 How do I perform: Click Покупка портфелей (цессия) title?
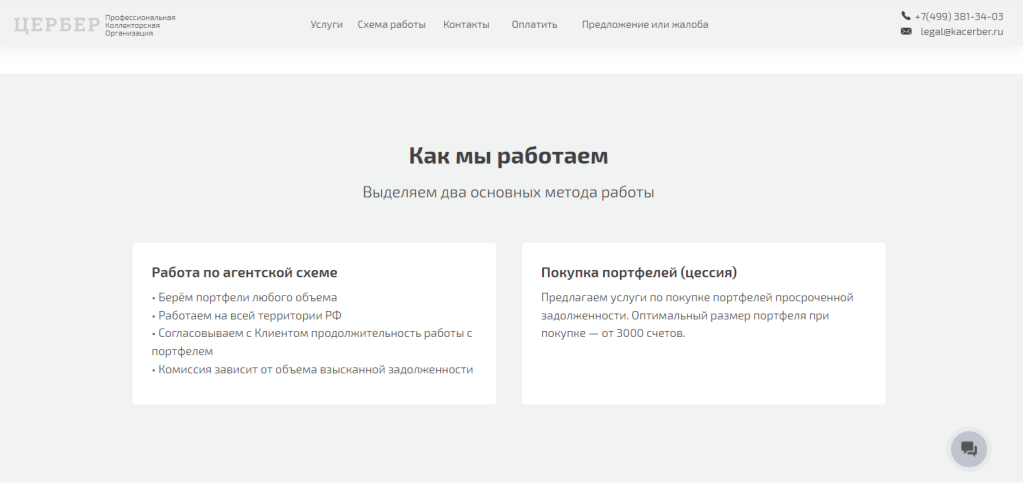pyautogui.click(x=639, y=272)
